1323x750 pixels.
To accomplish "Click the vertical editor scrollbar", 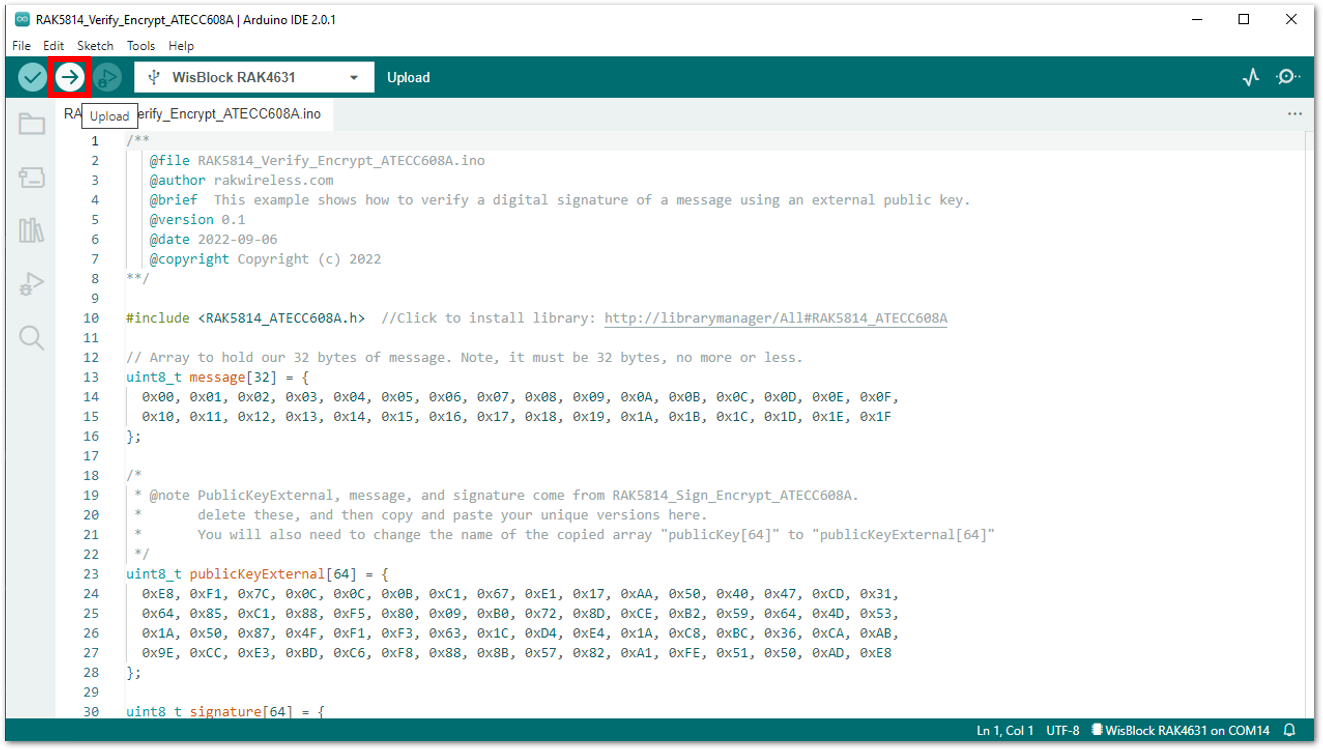I will tap(1310, 425).
